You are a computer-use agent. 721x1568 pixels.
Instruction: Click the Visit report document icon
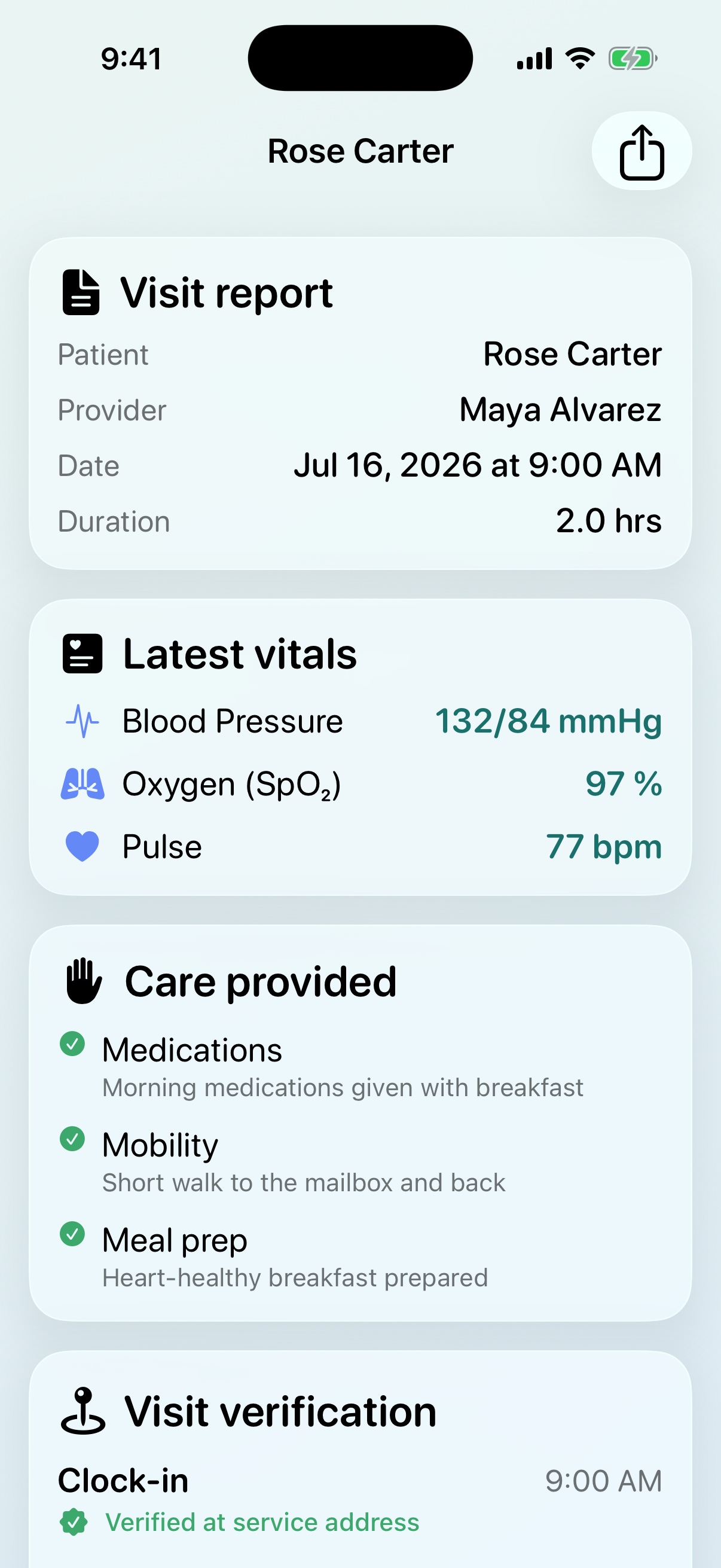(x=81, y=292)
